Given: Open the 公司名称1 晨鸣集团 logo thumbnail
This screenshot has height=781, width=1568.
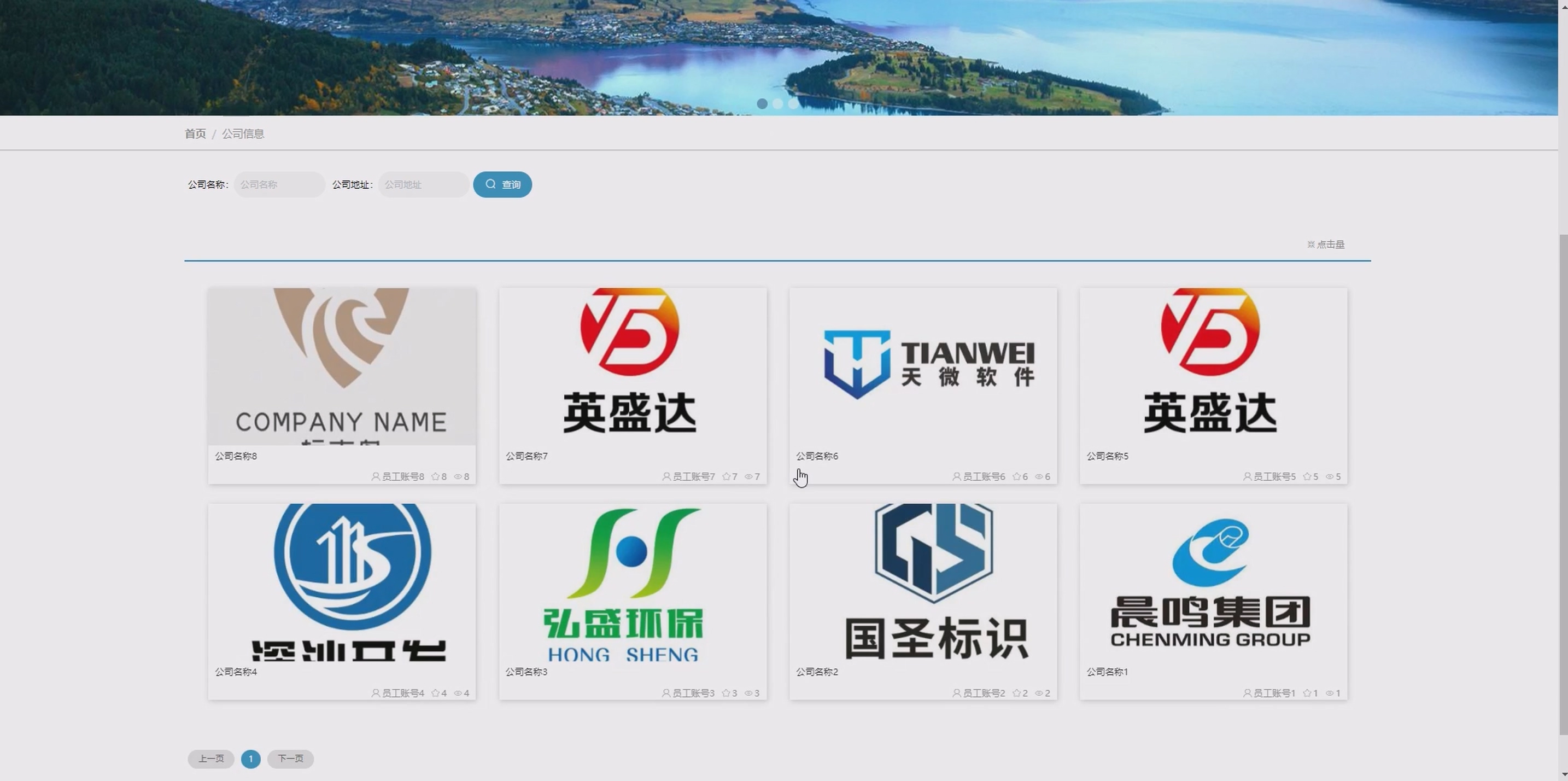Looking at the screenshot, I should pyautogui.click(x=1213, y=582).
